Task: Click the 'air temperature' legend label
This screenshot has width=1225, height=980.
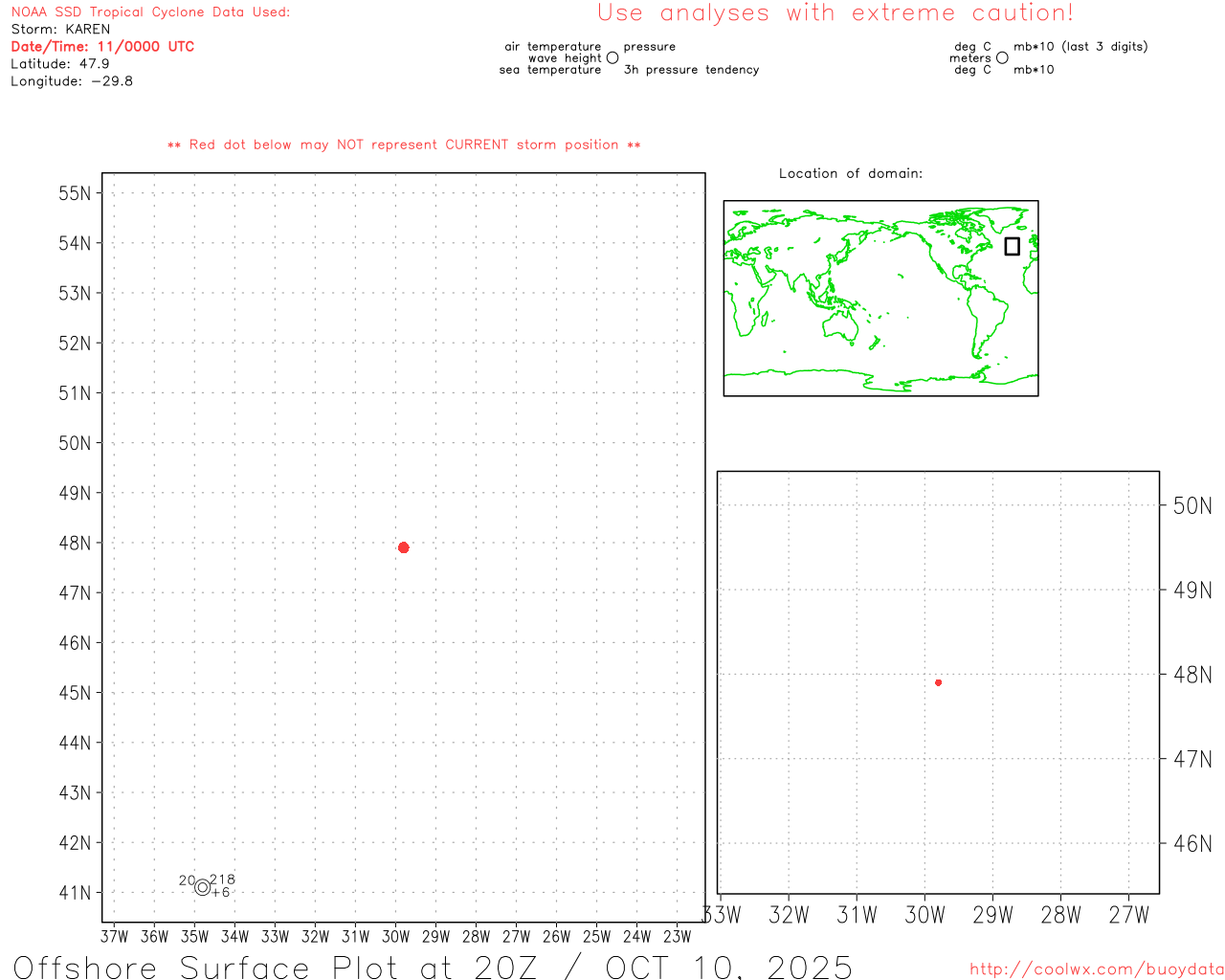Action: pos(553,47)
